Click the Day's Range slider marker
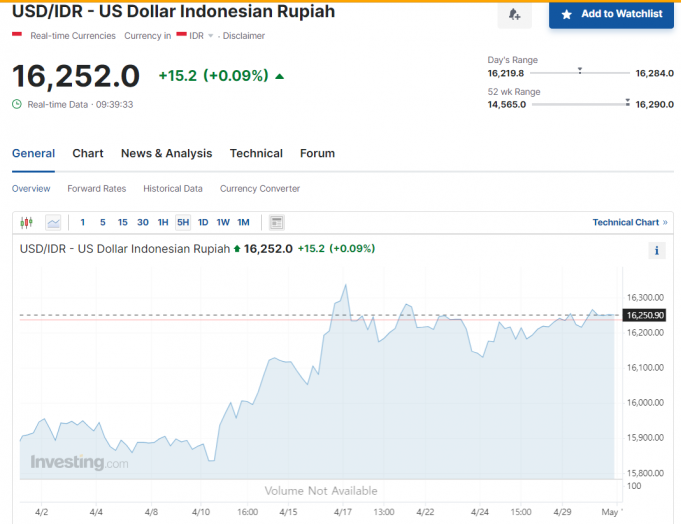 point(580,71)
